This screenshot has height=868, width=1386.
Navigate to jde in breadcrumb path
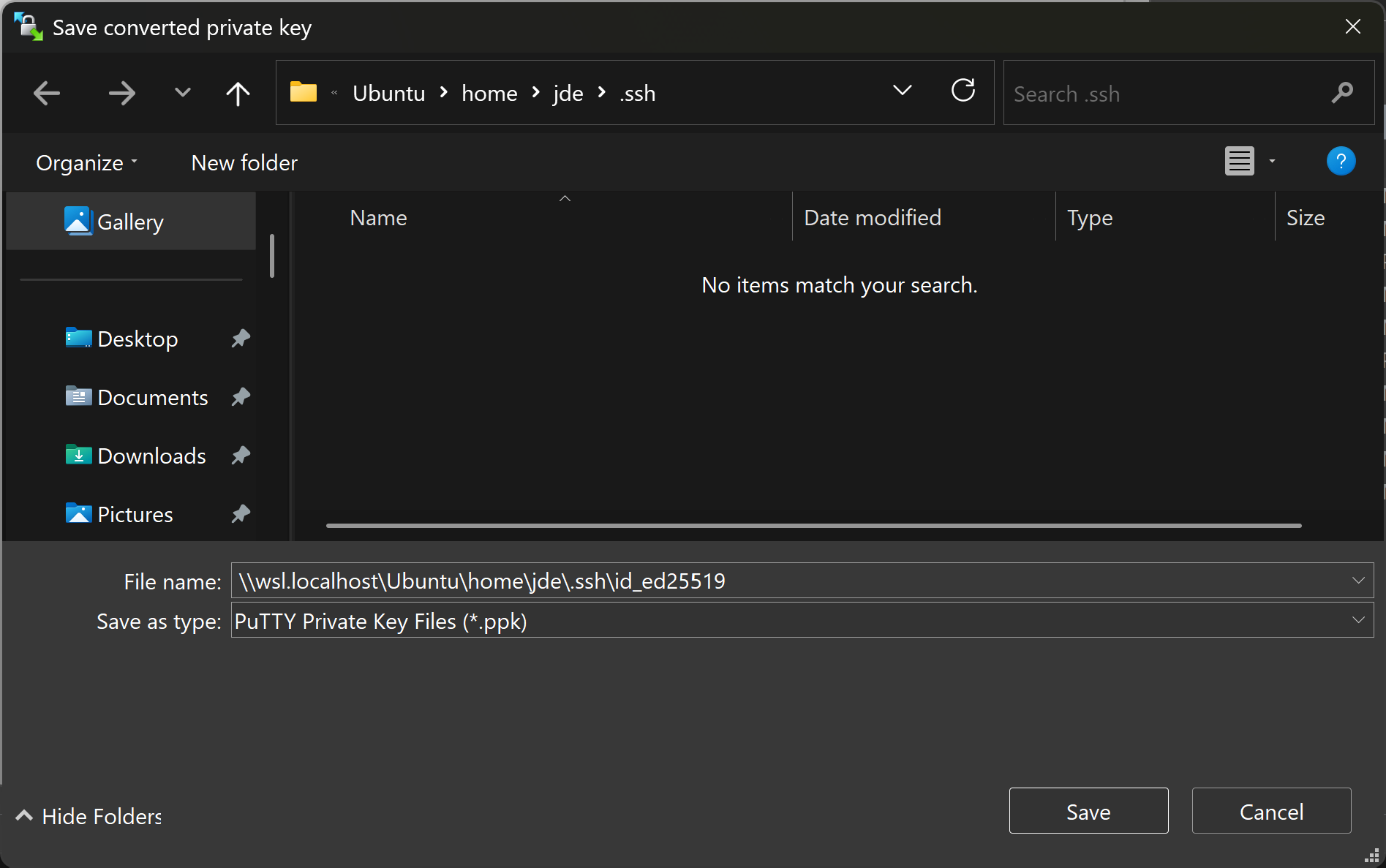tap(568, 94)
